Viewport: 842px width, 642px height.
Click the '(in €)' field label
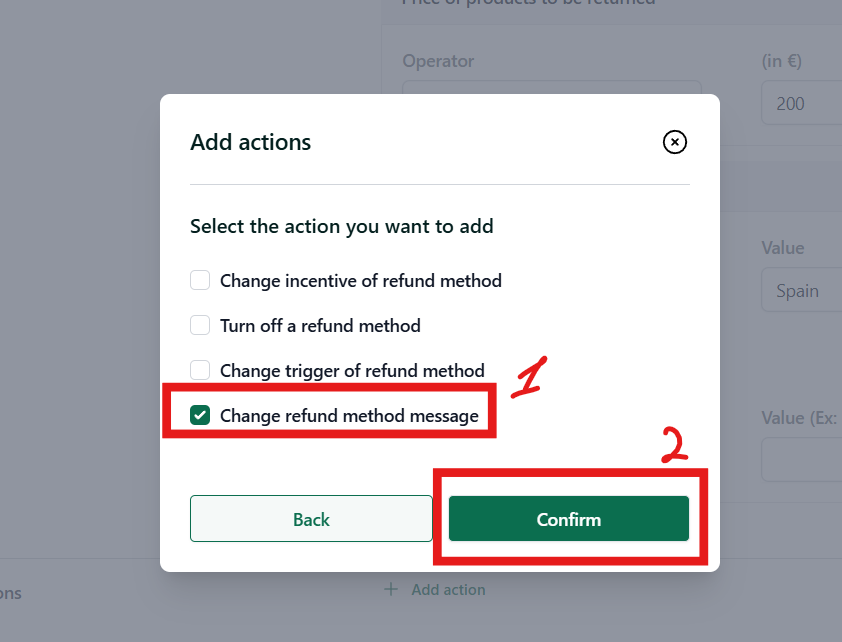(782, 61)
